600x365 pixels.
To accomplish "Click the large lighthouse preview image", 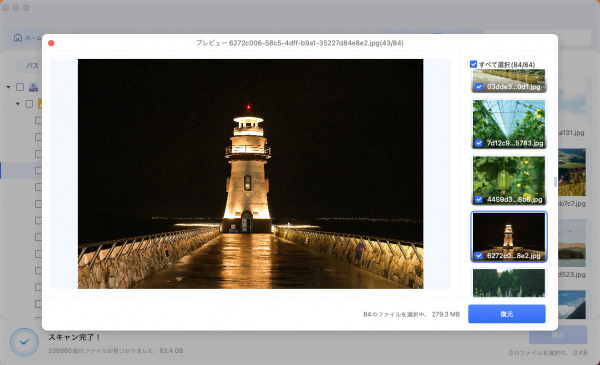I will click(250, 174).
